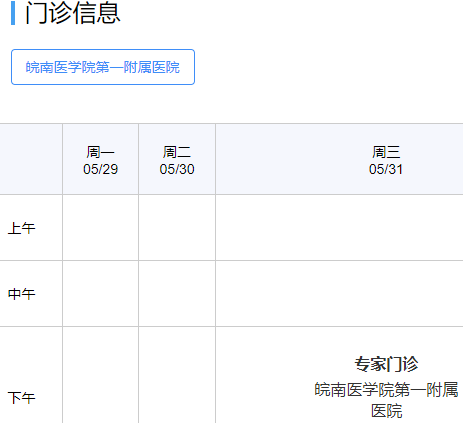The image size is (463, 423).
Task: Click Monday morning empty schedule cell
Action: [100, 228]
